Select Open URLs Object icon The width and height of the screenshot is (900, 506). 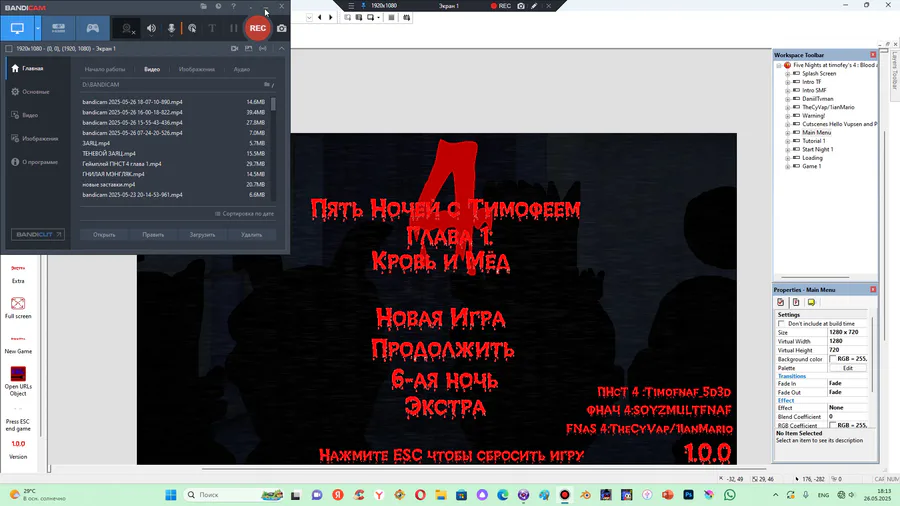(x=18, y=374)
